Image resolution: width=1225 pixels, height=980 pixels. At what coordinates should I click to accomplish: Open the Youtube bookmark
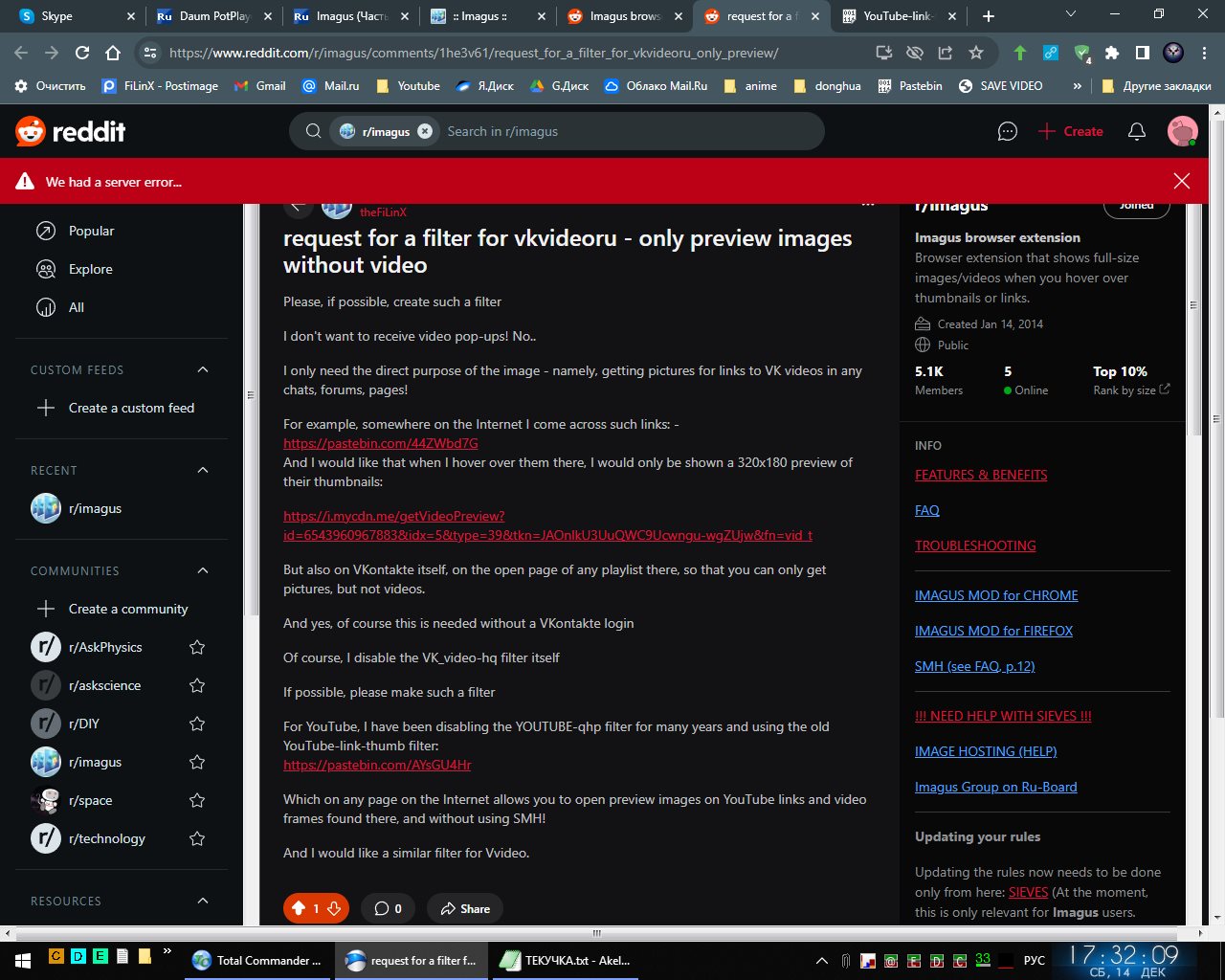(409, 85)
